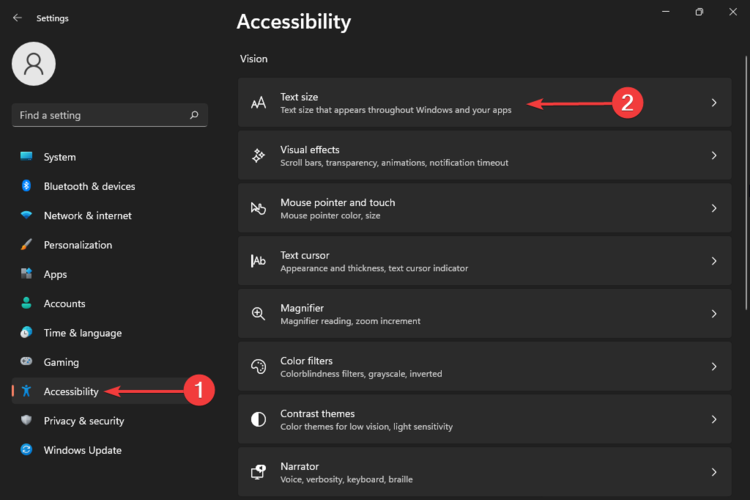Image resolution: width=750 pixels, height=500 pixels.
Task: Click the Gaming controller icon
Action: point(26,362)
